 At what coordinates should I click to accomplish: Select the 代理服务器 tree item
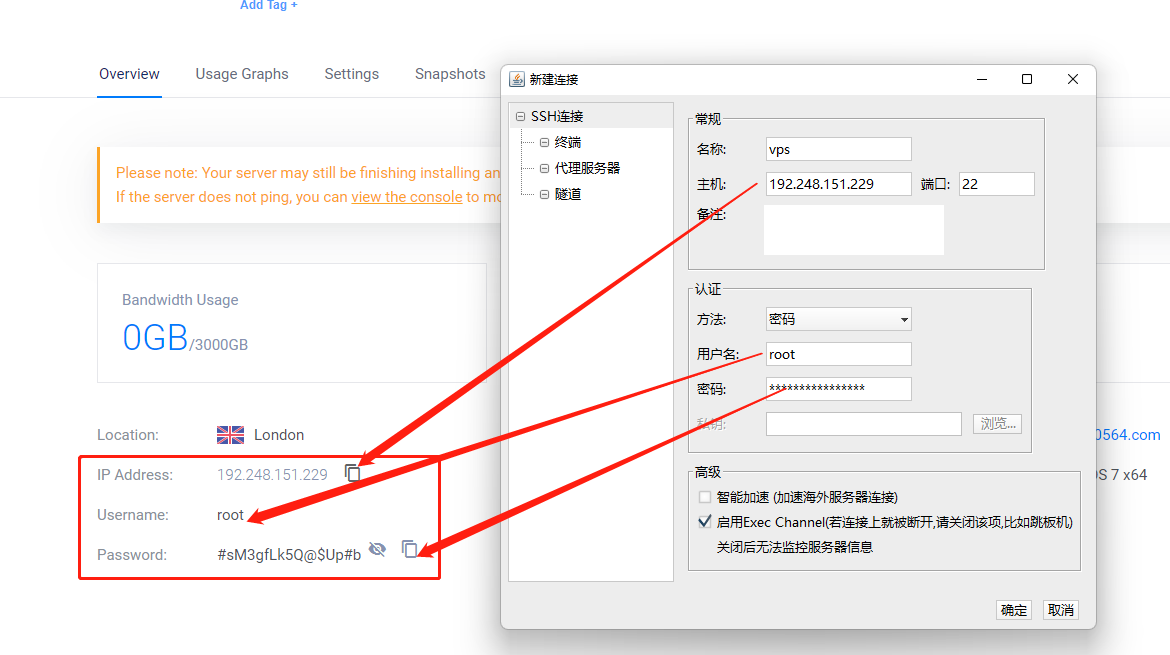[x=587, y=168]
